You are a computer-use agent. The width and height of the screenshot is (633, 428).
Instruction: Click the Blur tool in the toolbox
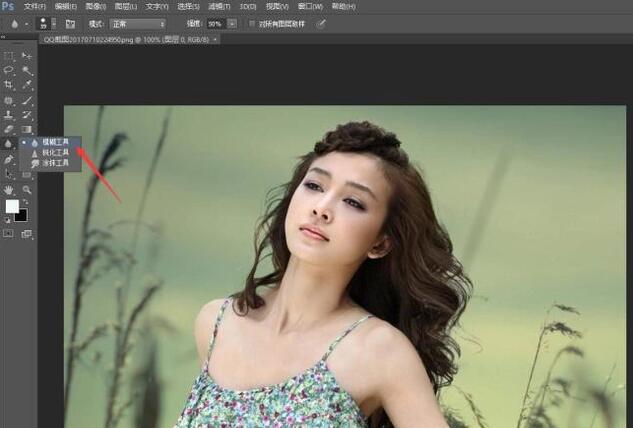[x=8, y=144]
